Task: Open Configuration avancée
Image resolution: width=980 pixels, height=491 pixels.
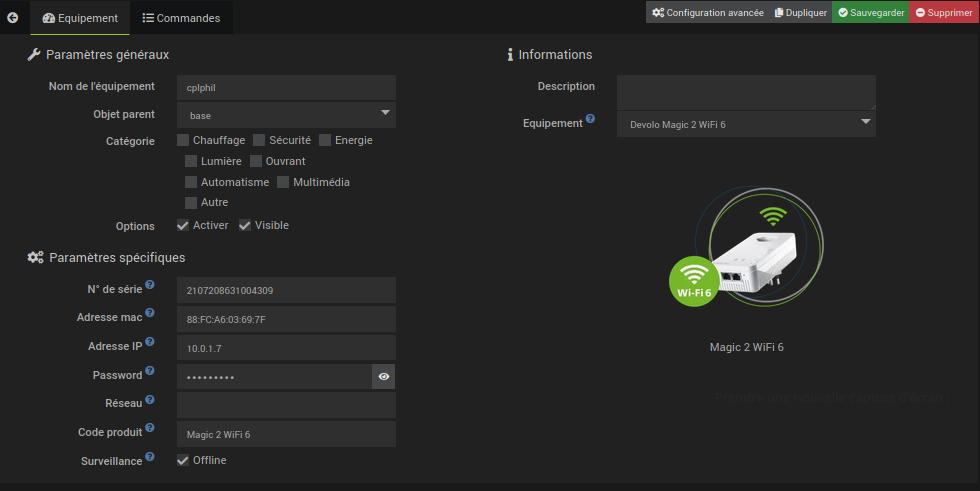Action: point(707,13)
